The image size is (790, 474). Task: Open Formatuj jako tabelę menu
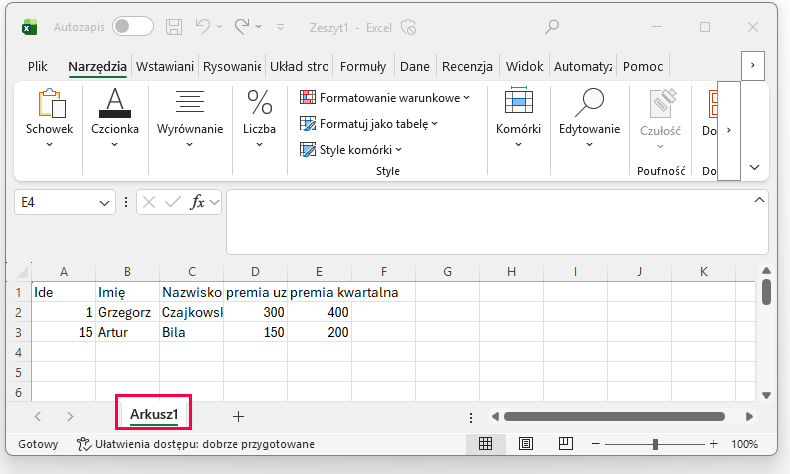(369, 124)
